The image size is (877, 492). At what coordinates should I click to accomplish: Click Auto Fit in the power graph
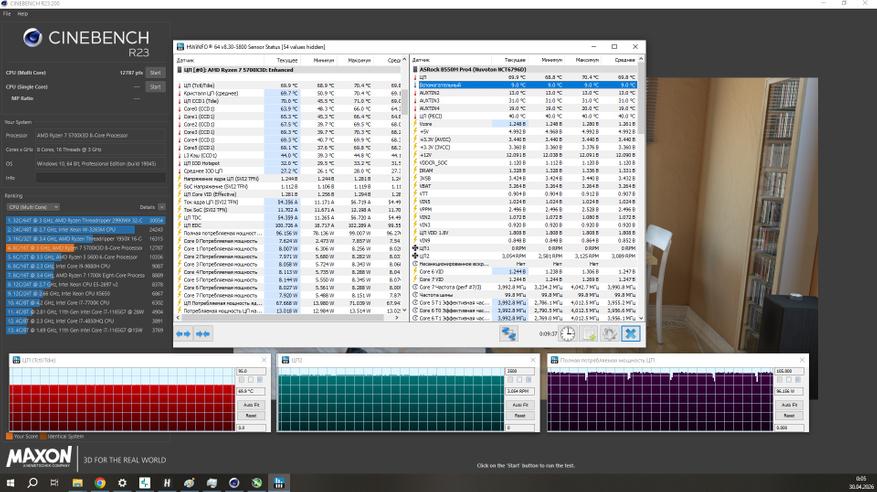(789, 405)
